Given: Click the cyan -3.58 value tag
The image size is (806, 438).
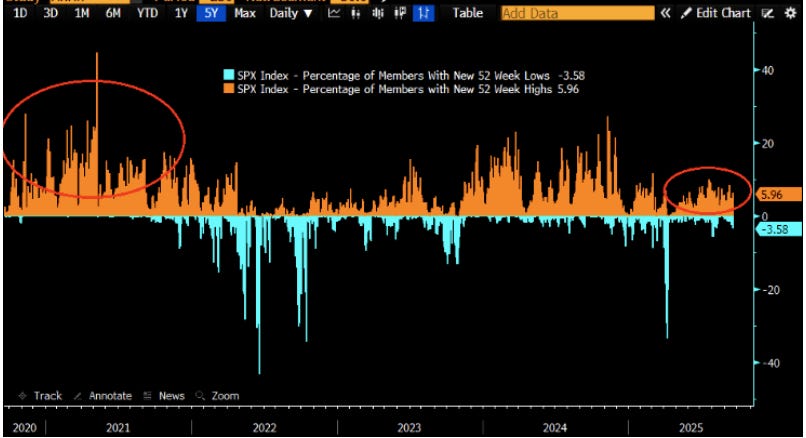Looking at the screenshot, I should pyautogui.click(x=778, y=229).
